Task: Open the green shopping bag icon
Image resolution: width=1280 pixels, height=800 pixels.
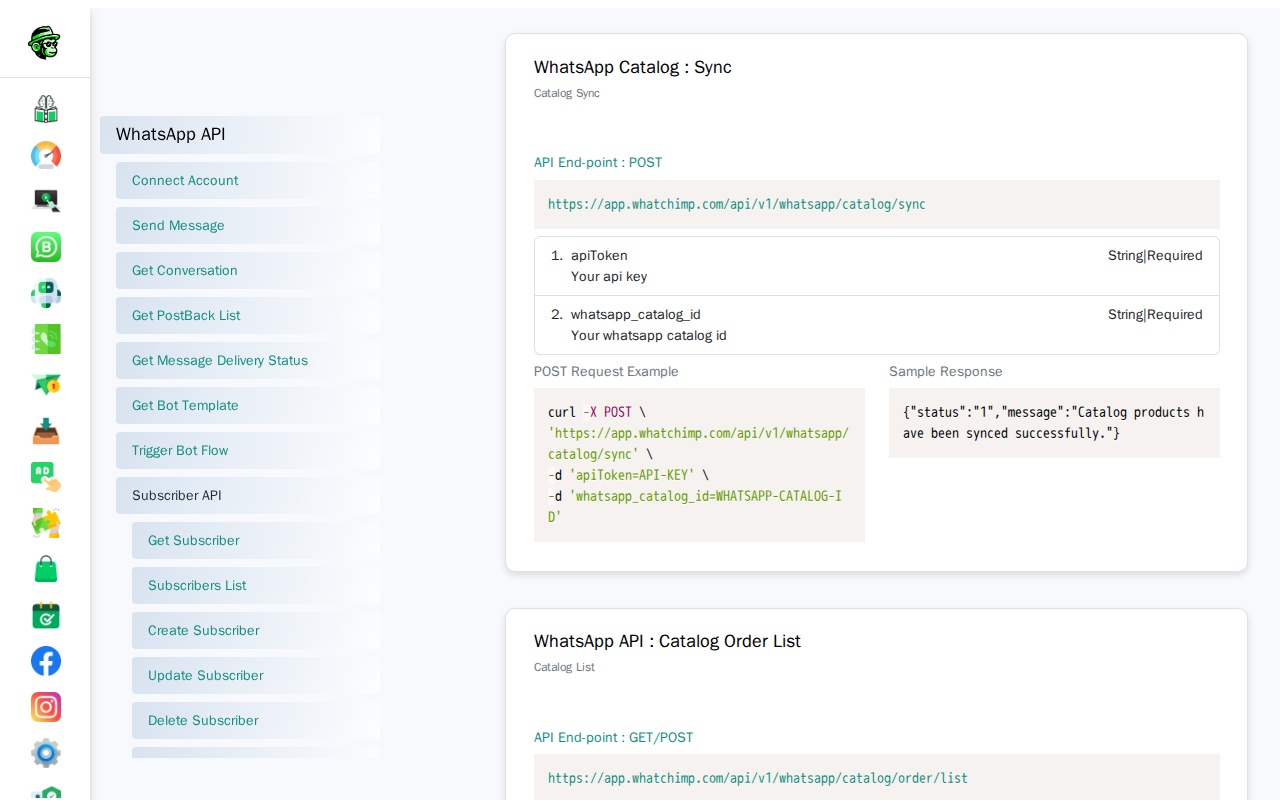Action: click(46, 569)
